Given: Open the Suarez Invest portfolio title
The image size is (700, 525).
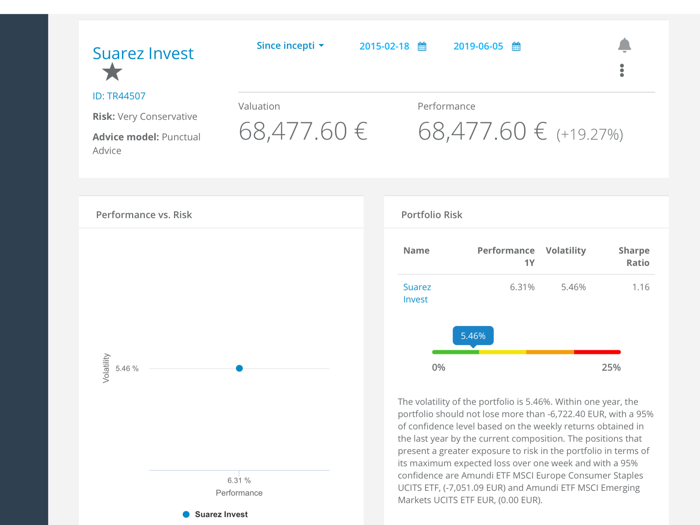Looking at the screenshot, I should (143, 53).
